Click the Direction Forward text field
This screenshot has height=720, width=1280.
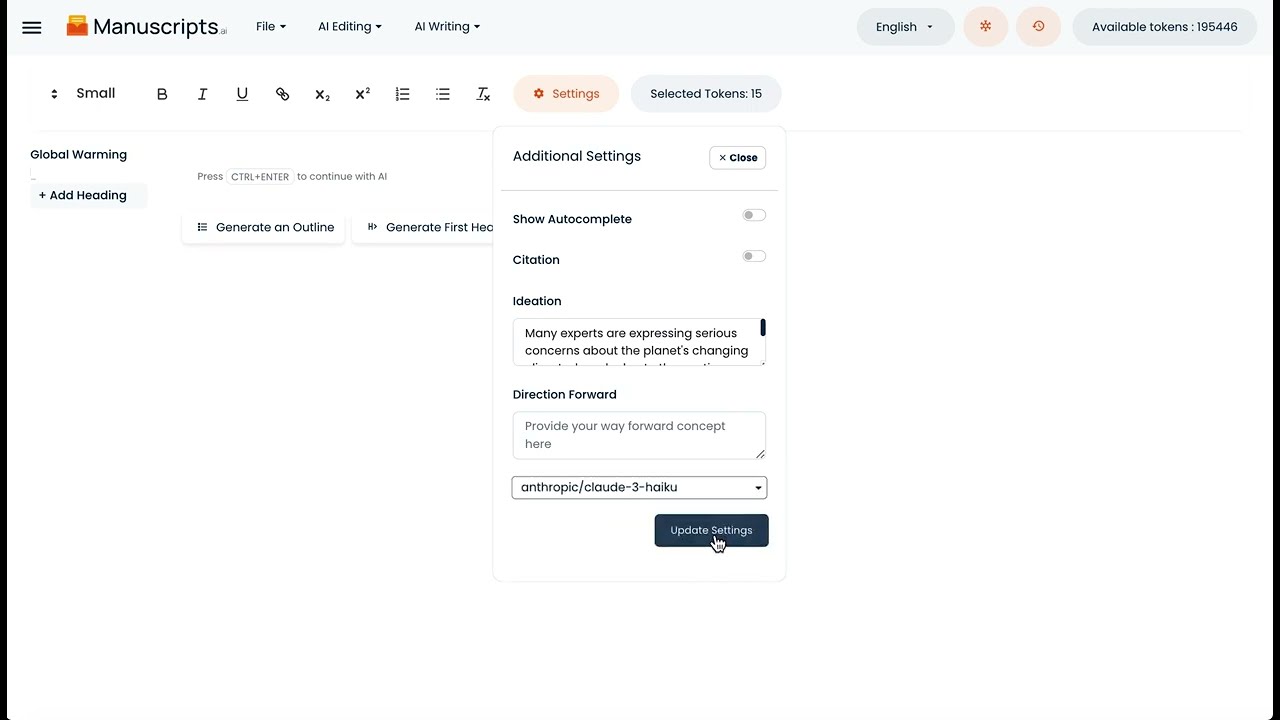click(x=639, y=435)
